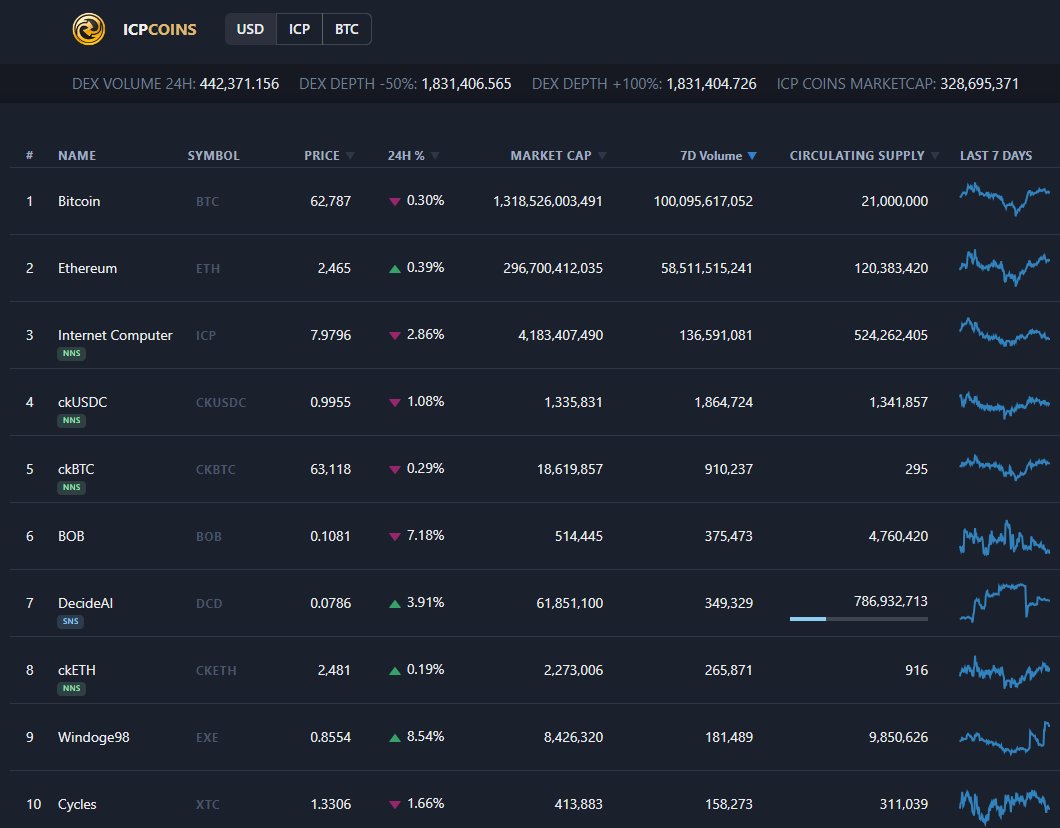Click Windoge98's up 24H arrow
The width and height of the screenshot is (1060, 828).
(395, 737)
